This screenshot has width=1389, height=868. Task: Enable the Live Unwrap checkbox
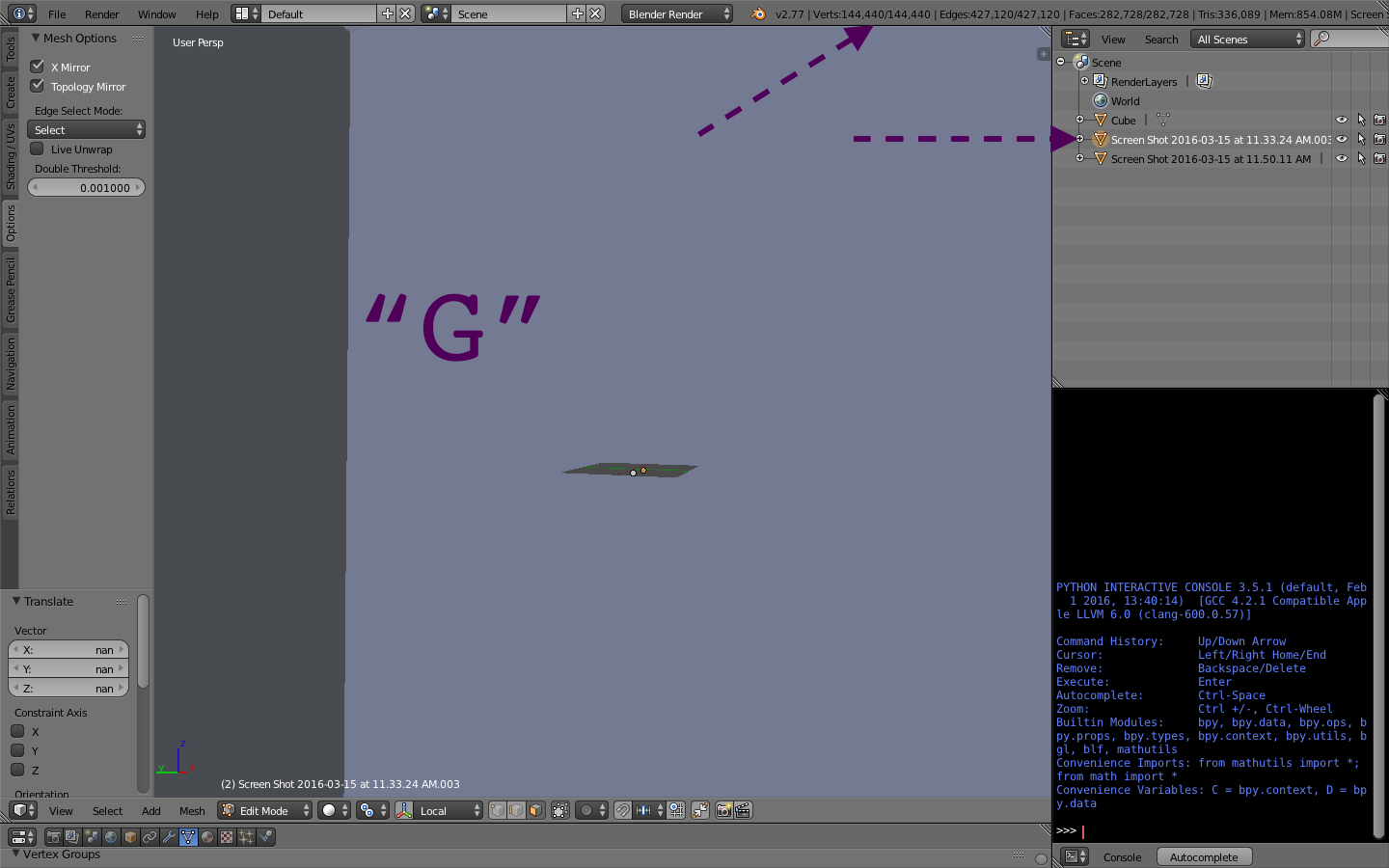[x=38, y=149]
